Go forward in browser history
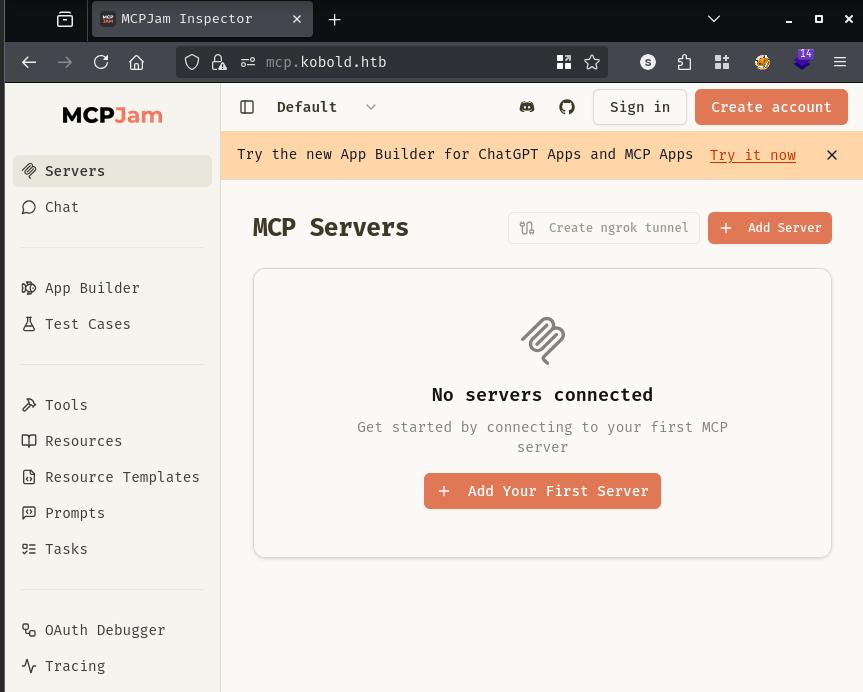Viewport: 863px width, 692px height. [x=65, y=62]
